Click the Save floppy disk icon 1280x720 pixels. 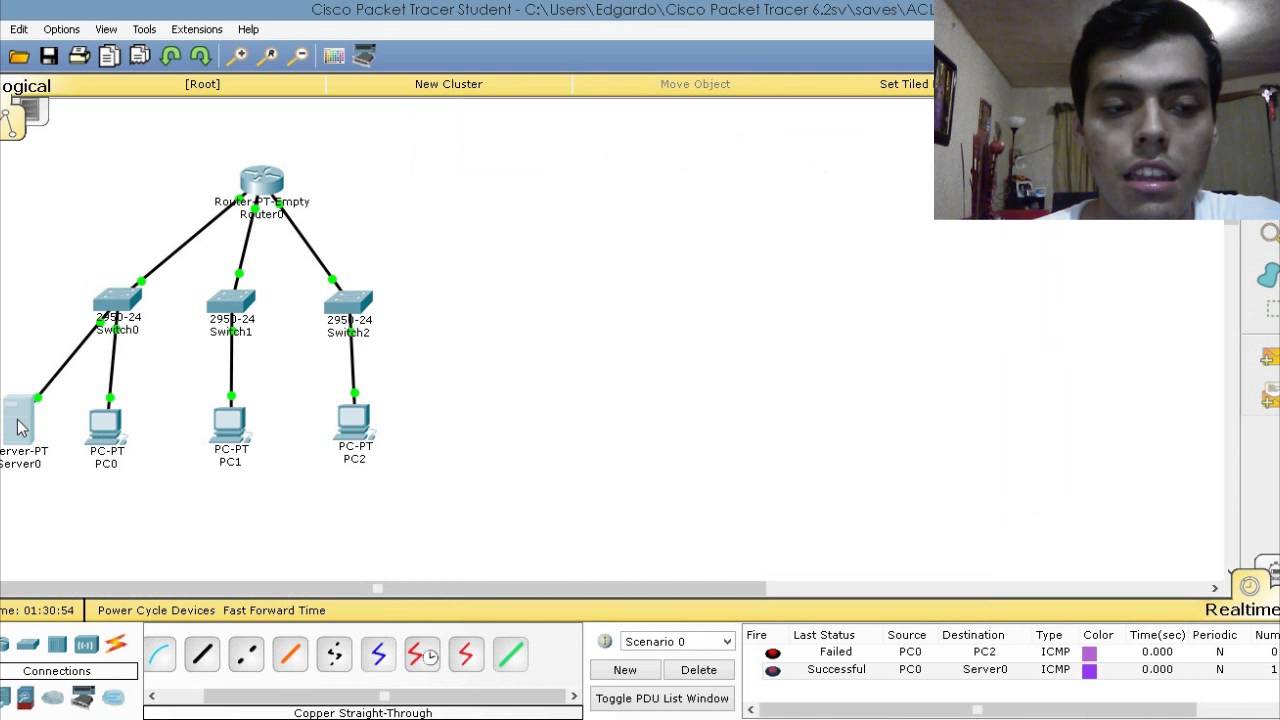pos(49,57)
